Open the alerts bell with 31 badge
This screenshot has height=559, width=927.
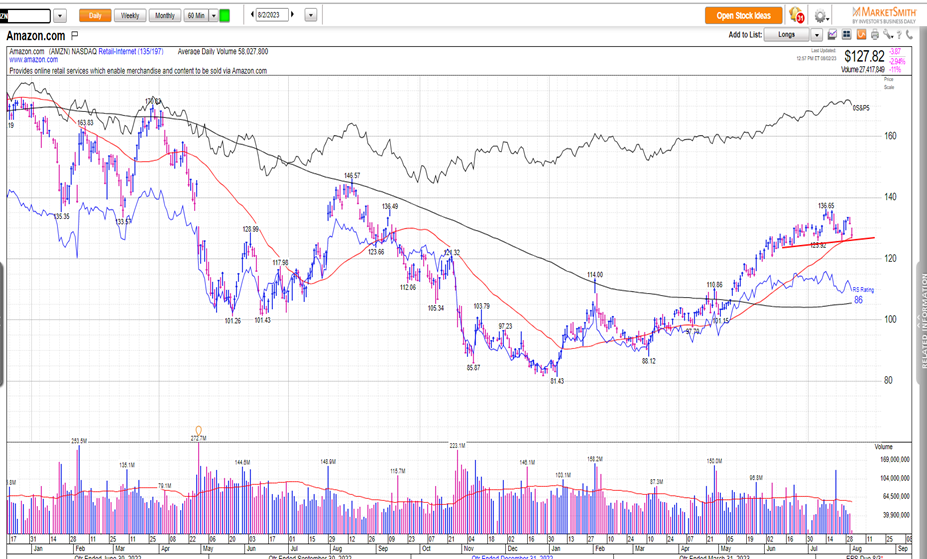[x=797, y=16]
